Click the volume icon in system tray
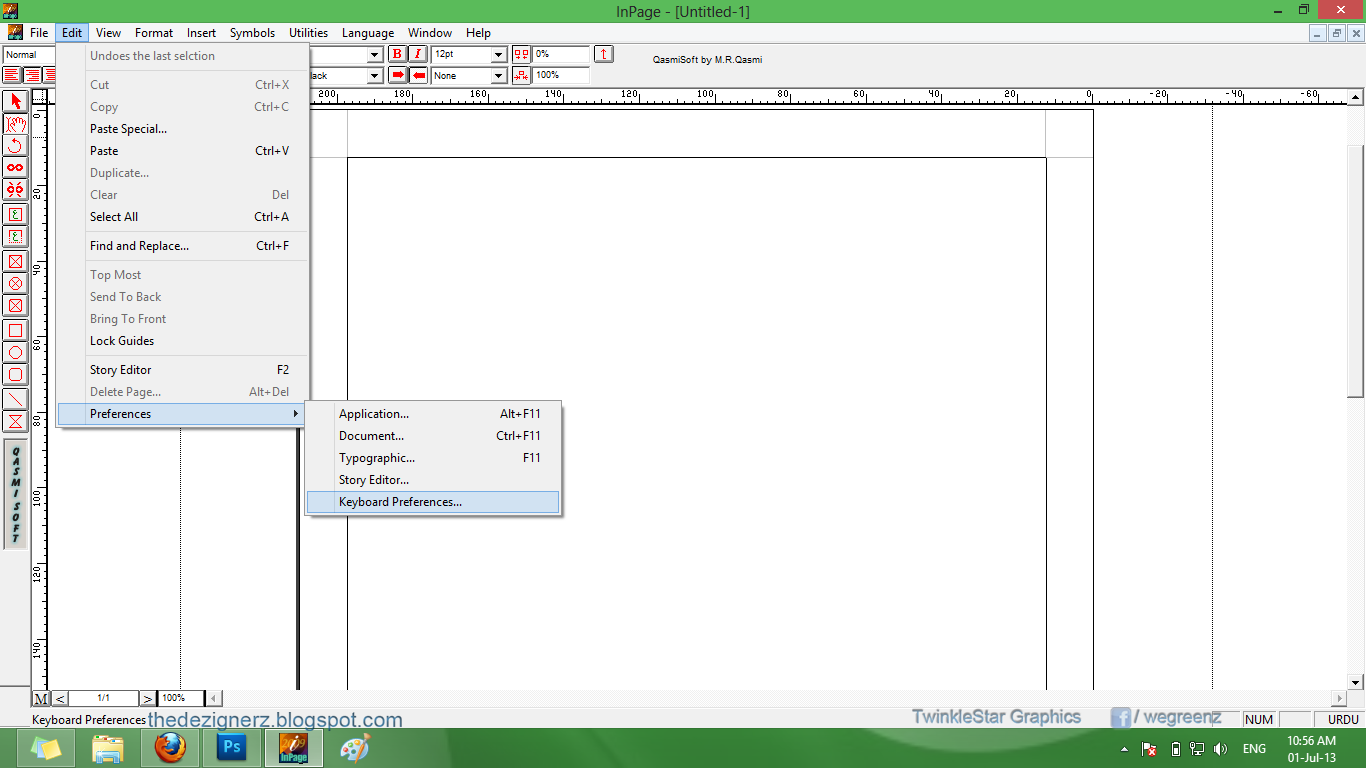The width and height of the screenshot is (1366, 768). tap(1220, 748)
